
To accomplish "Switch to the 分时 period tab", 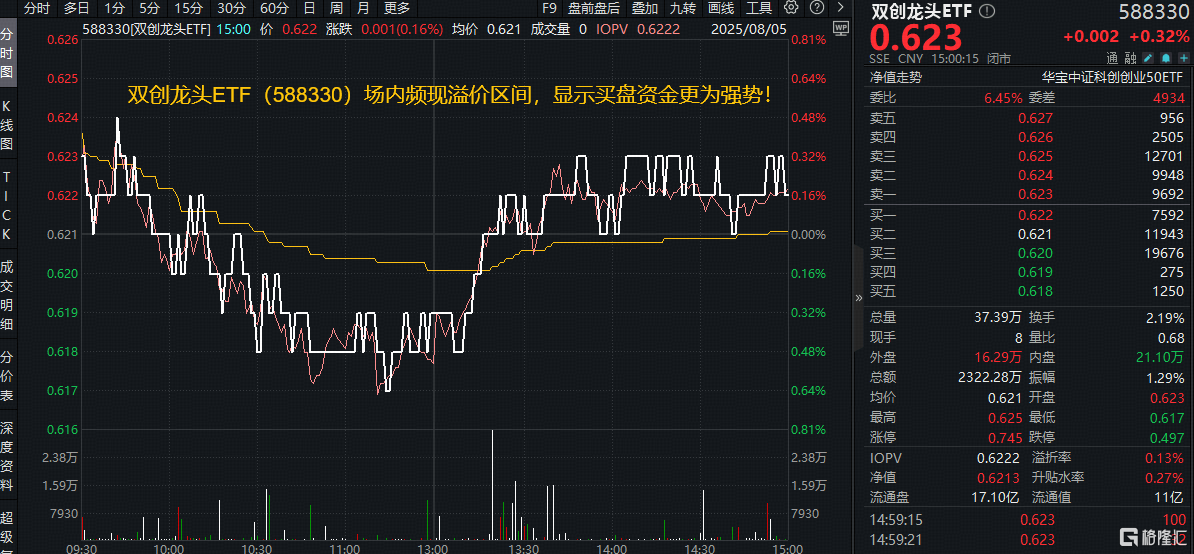I will 37,8.
